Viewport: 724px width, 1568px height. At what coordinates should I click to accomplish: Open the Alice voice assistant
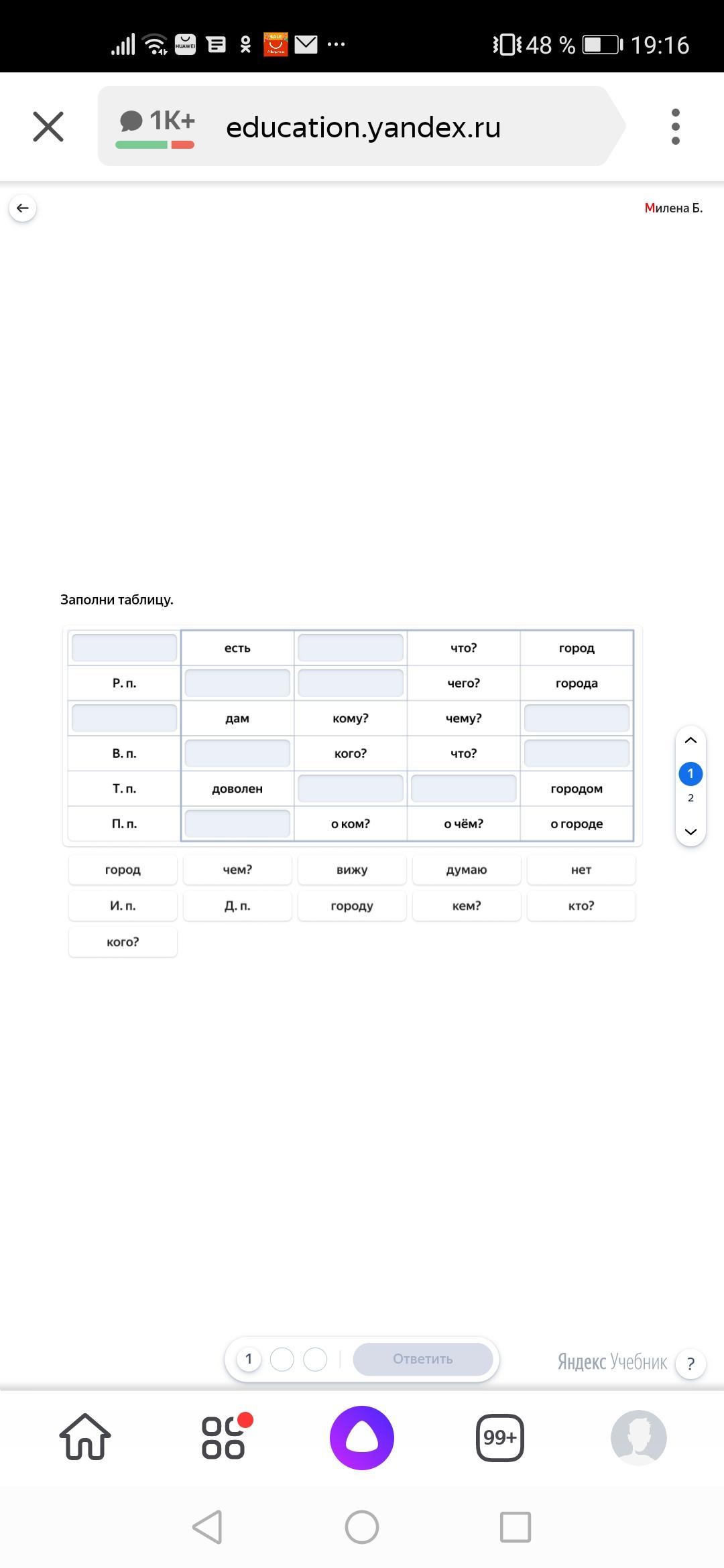click(x=361, y=1438)
